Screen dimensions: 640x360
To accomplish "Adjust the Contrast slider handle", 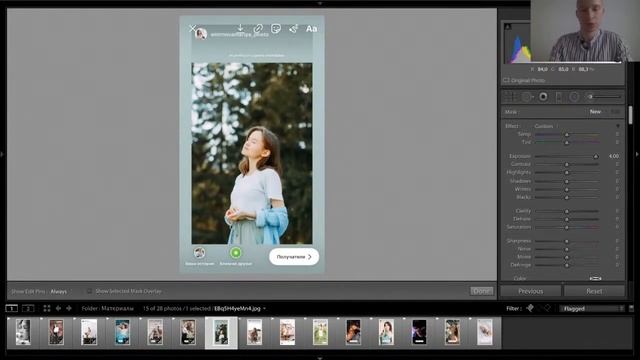I will (567, 164).
